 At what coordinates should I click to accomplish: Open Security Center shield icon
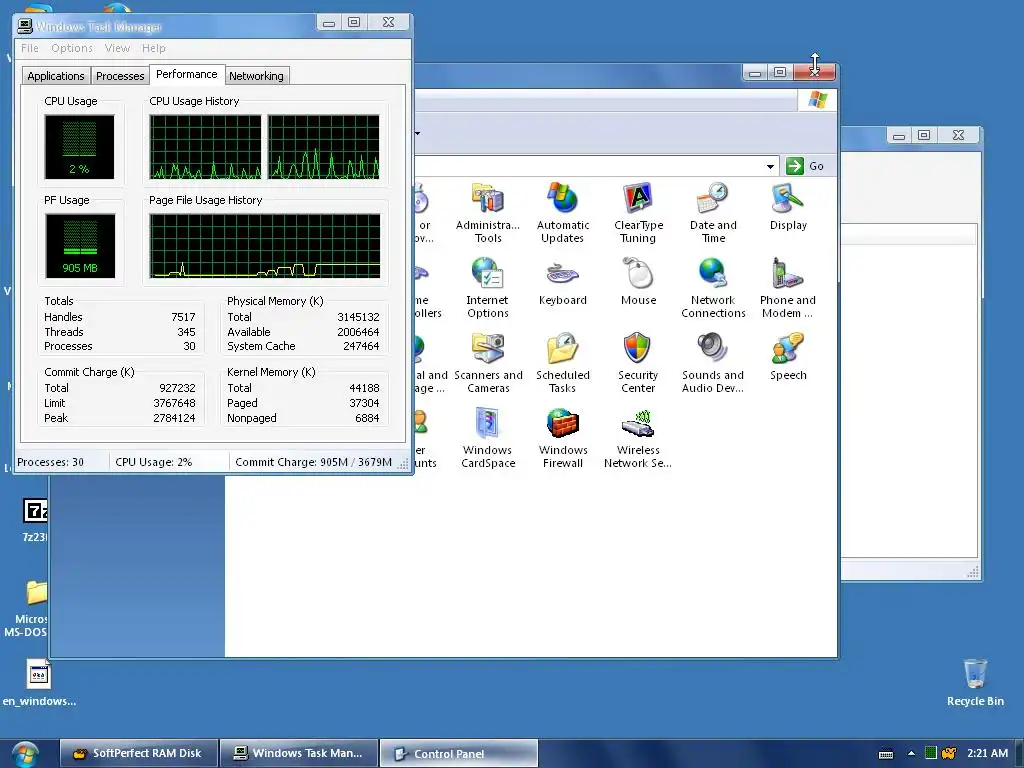tap(638, 363)
